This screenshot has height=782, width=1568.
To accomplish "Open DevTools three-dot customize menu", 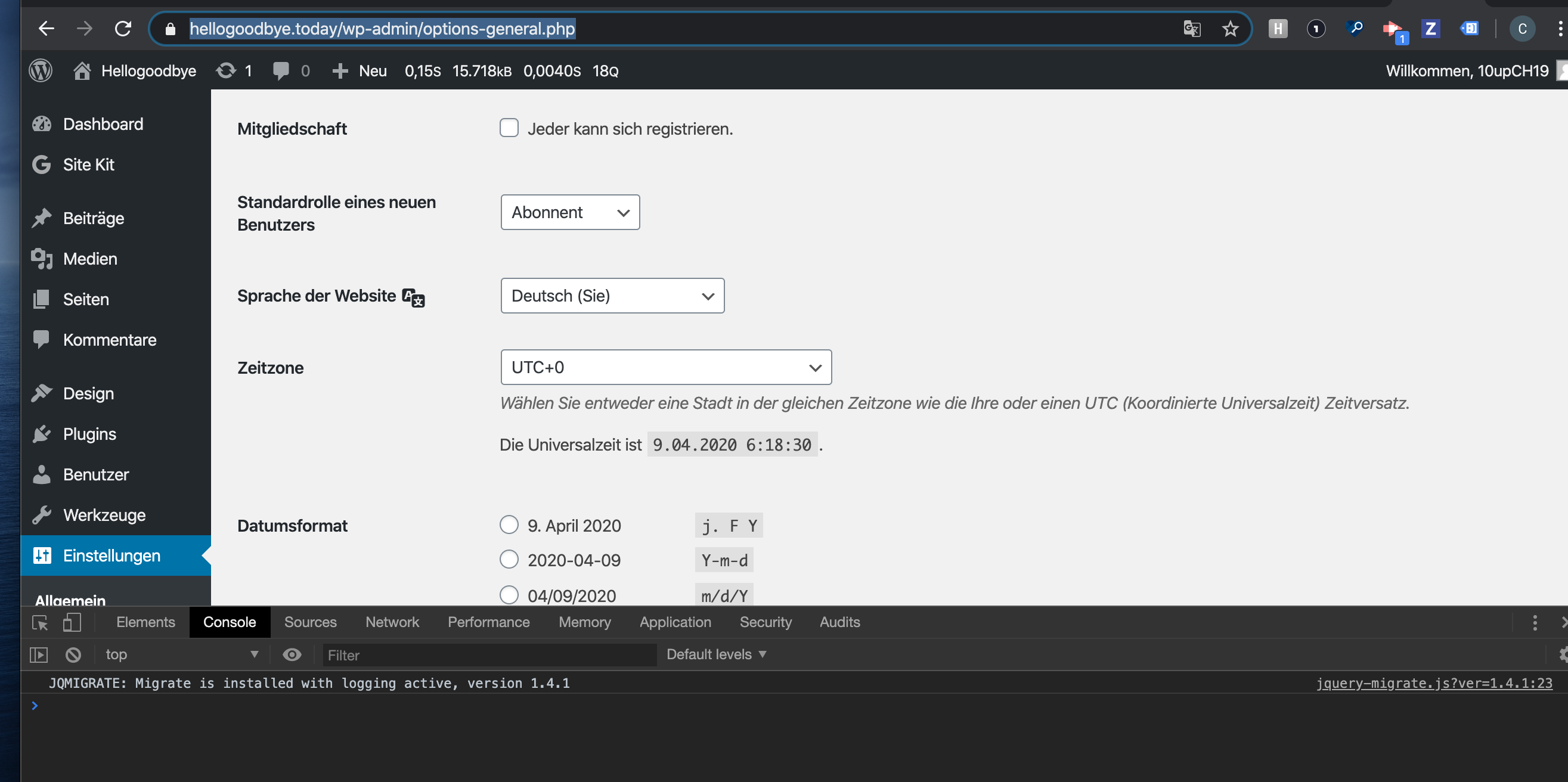I will pyautogui.click(x=1535, y=622).
